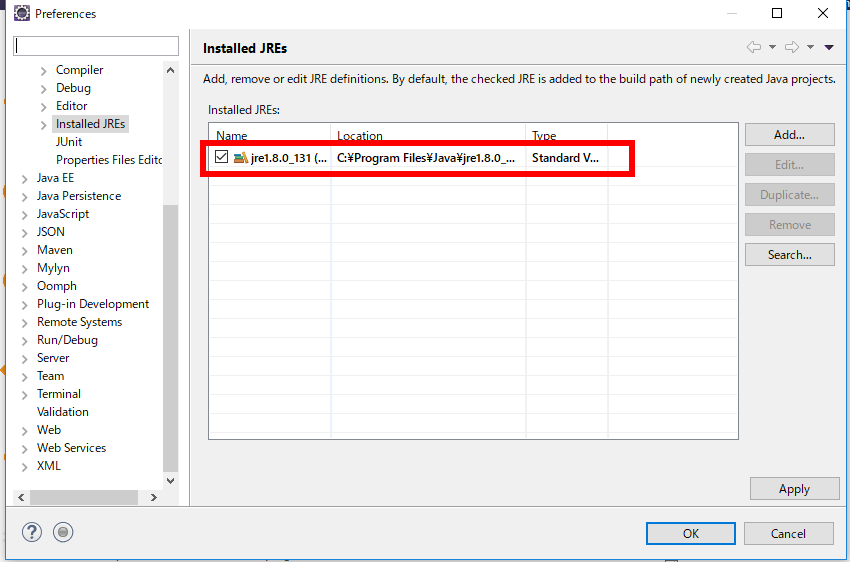Expand the Compiler tree node
This screenshot has height=562, width=850.
coord(44,71)
